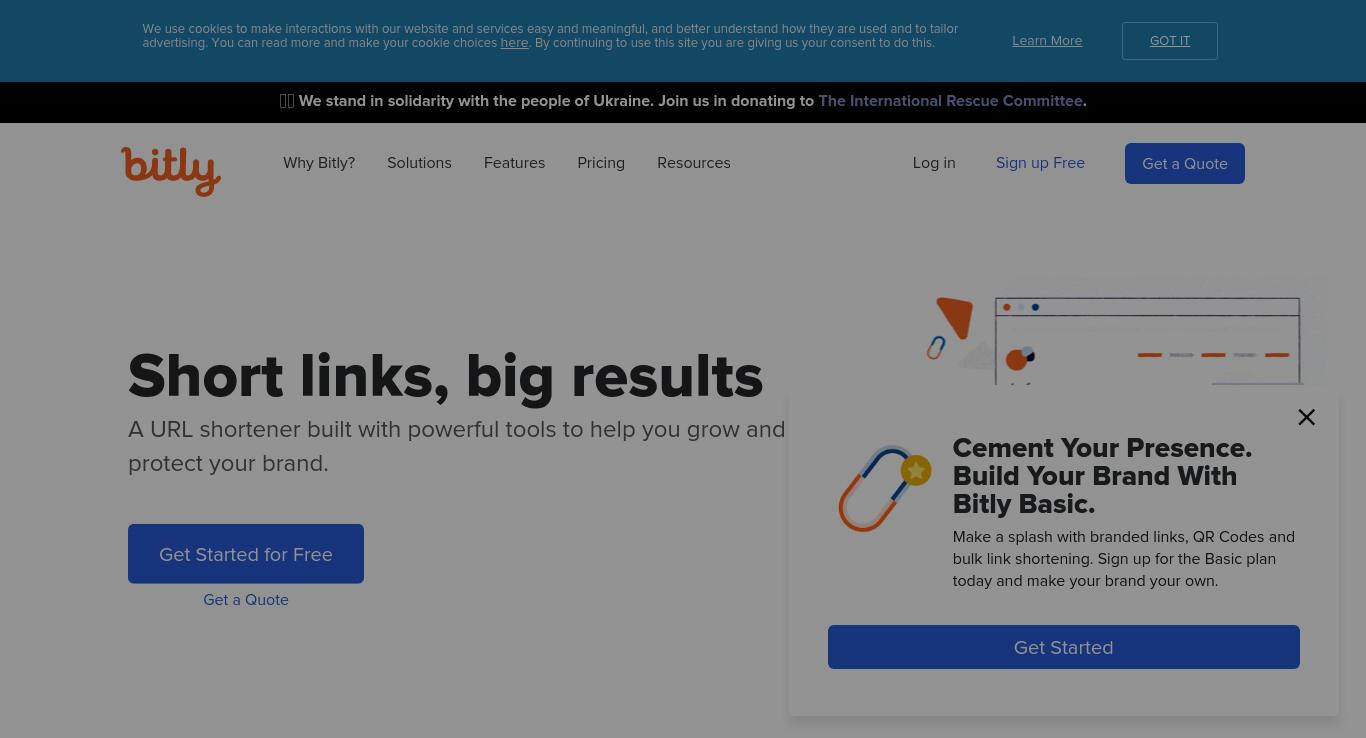Click Sign up Free link

[x=1040, y=163]
